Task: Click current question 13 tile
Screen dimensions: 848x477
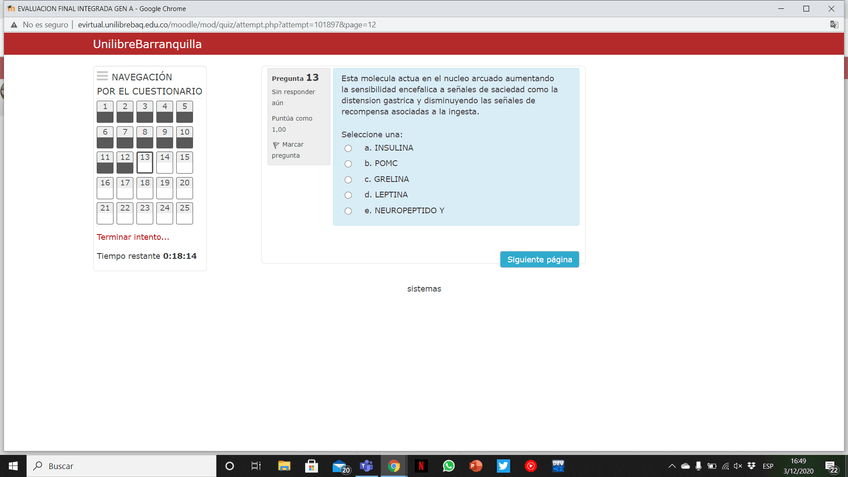Action: point(144,162)
